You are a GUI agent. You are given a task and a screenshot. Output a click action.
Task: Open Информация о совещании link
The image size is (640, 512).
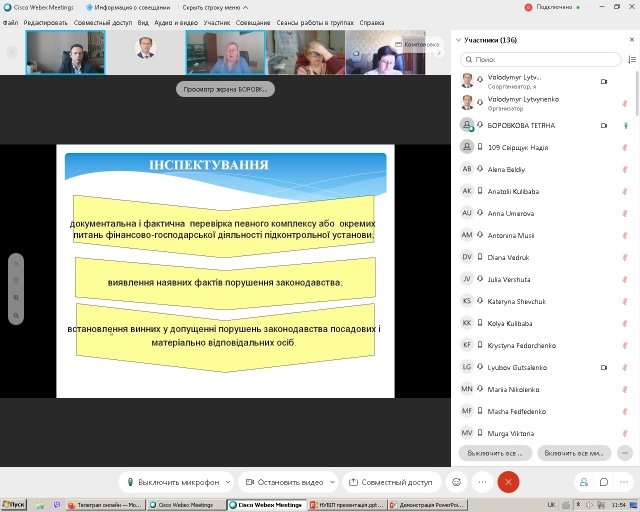pyautogui.click(x=128, y=7)
